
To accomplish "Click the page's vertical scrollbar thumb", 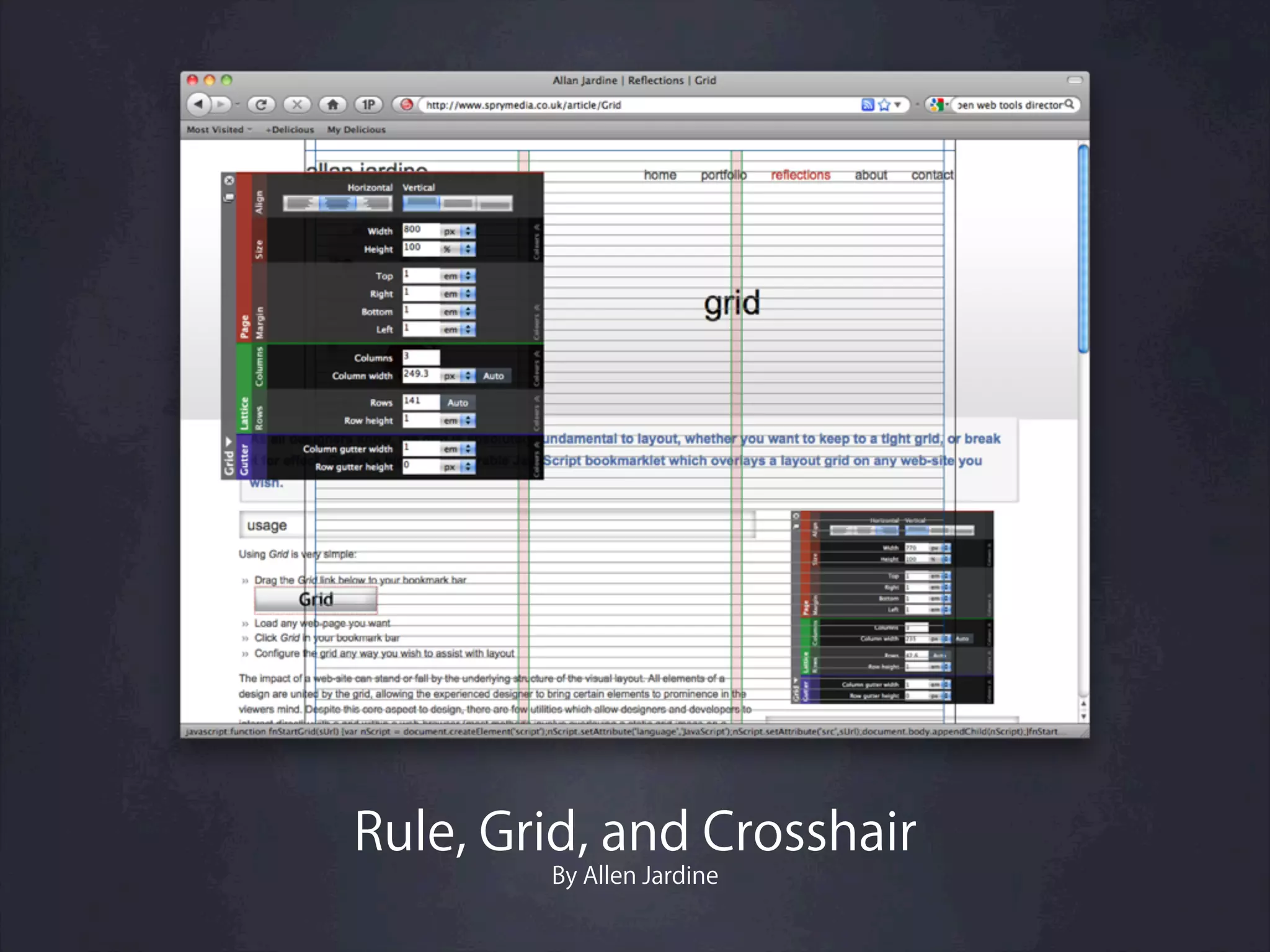I will pos(1083,249).
